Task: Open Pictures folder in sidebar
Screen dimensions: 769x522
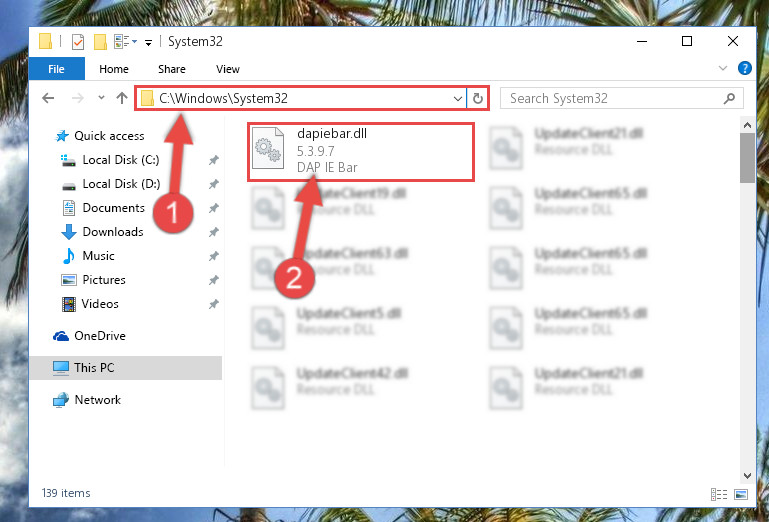Action: coord(104,280)
